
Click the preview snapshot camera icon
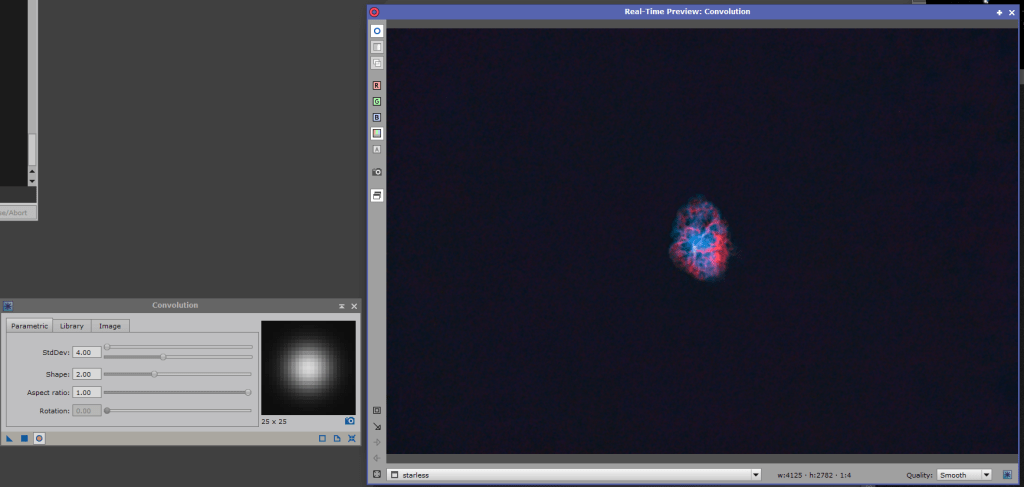point(377,172)
